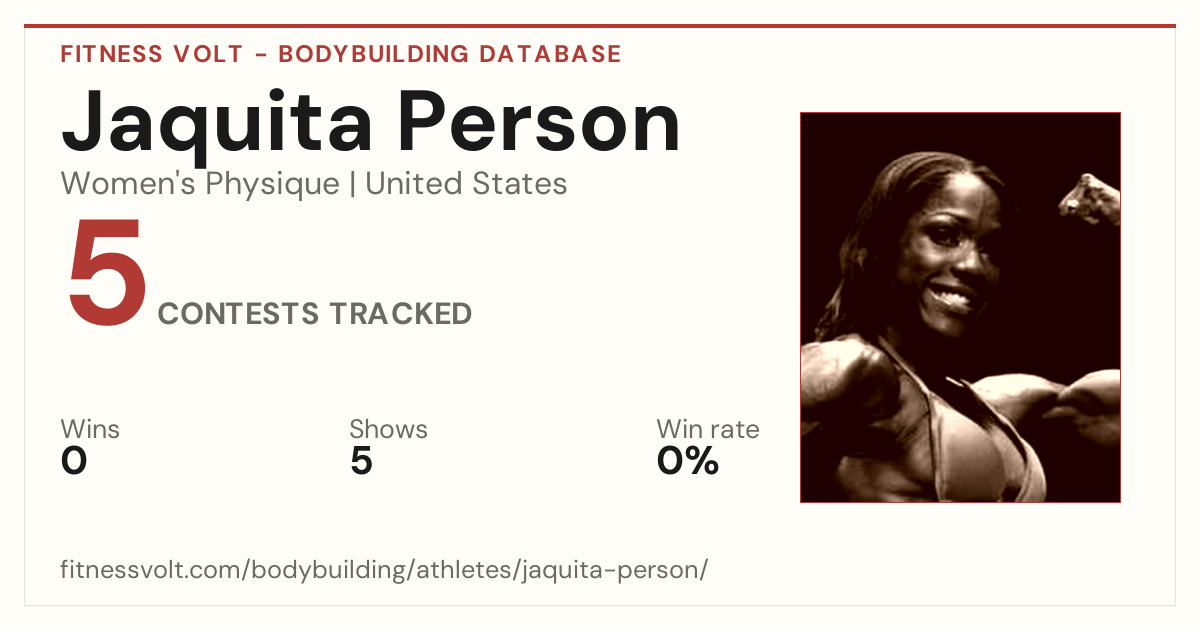This screenshot has height=630, width=1200.
Task: Select the Women's Physique division text
Action: [x=200, y=185]
